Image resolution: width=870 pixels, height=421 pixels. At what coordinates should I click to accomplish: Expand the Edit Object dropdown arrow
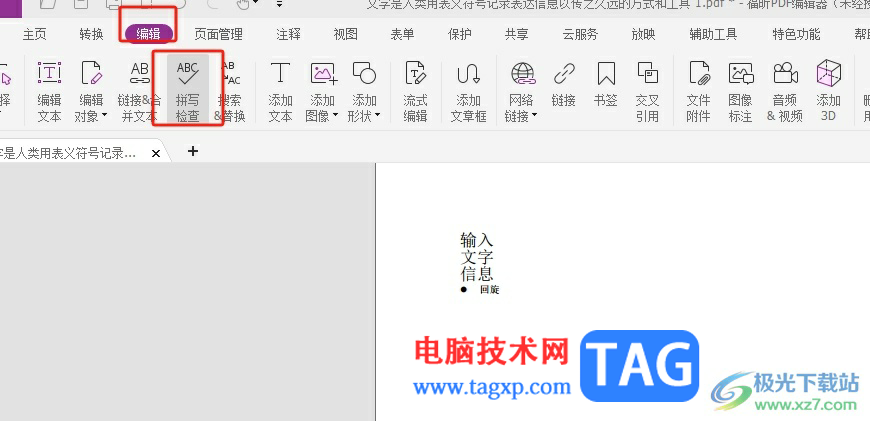[x=104, y=116]
